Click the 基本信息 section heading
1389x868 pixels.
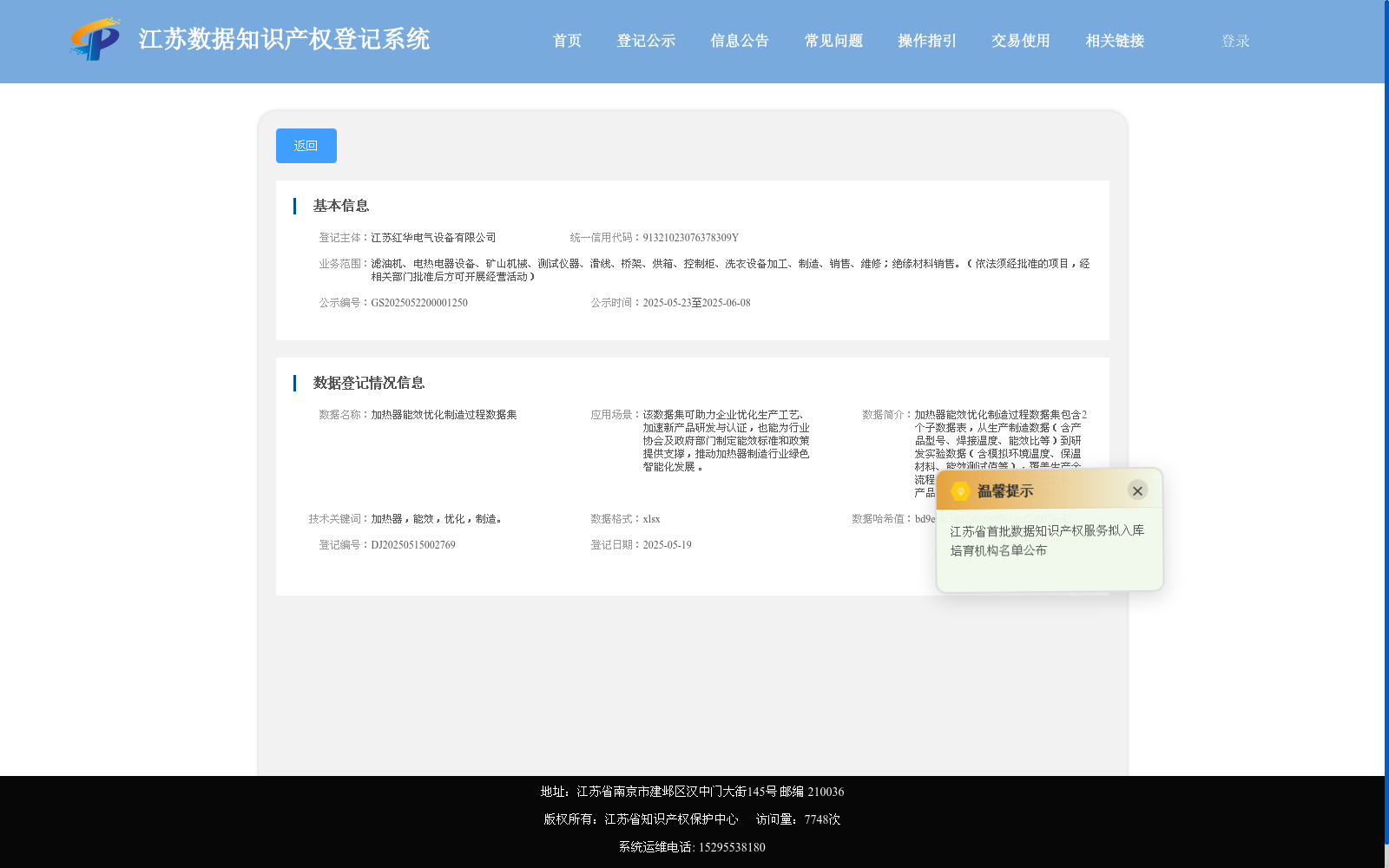341,206
